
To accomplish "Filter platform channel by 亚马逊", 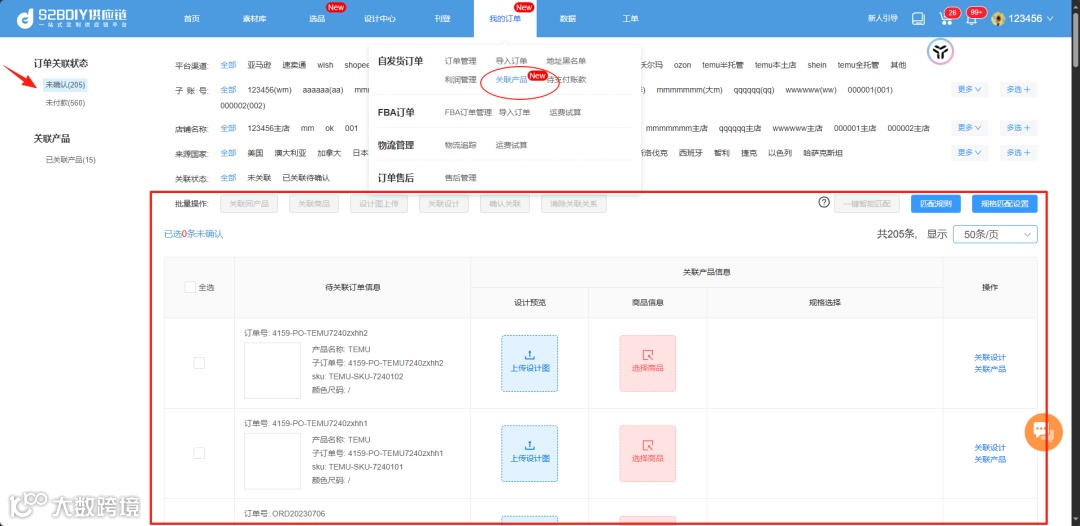I will (x=260, y=65).
